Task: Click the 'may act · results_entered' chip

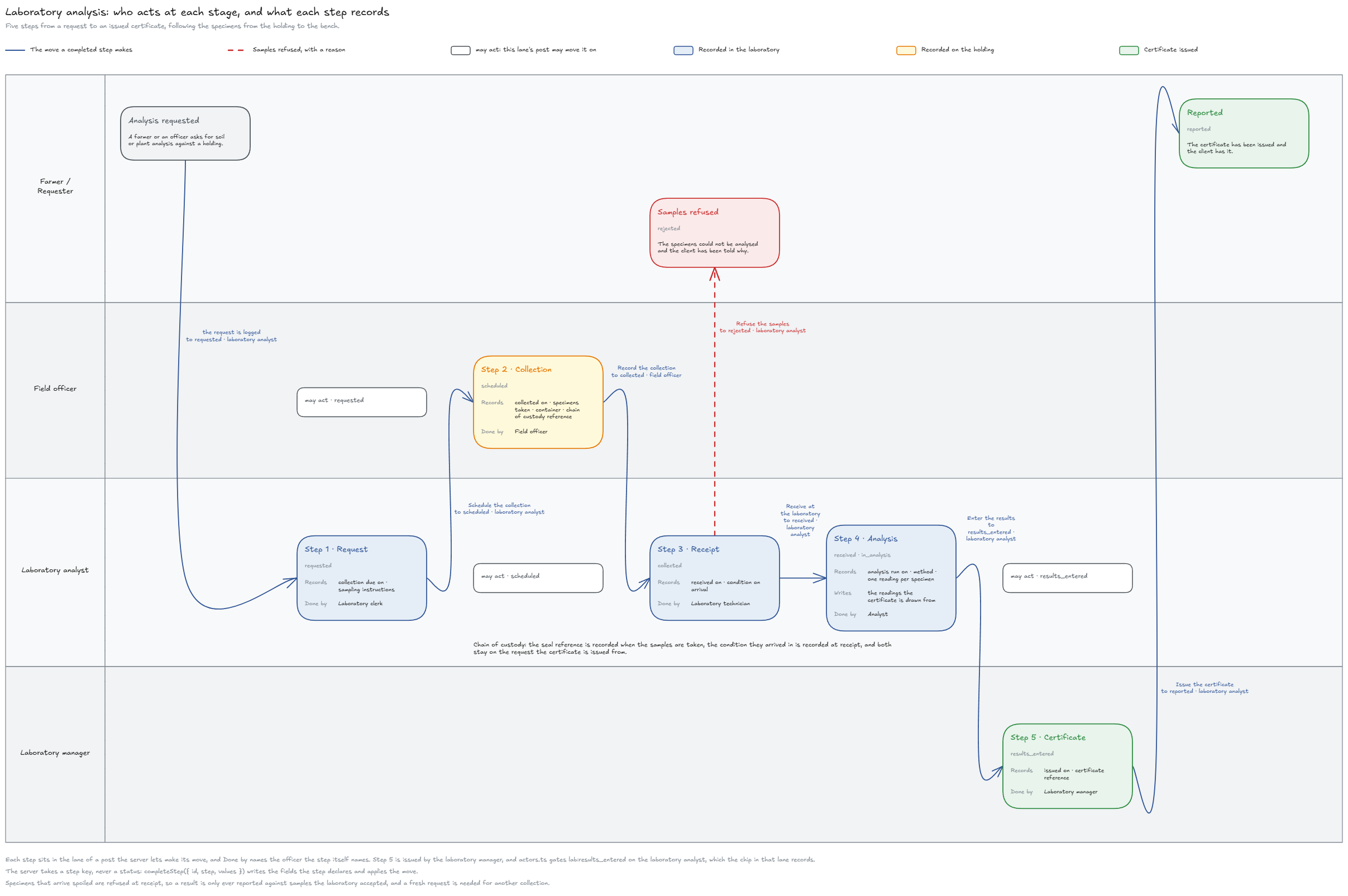Action: click(1067, 578)
